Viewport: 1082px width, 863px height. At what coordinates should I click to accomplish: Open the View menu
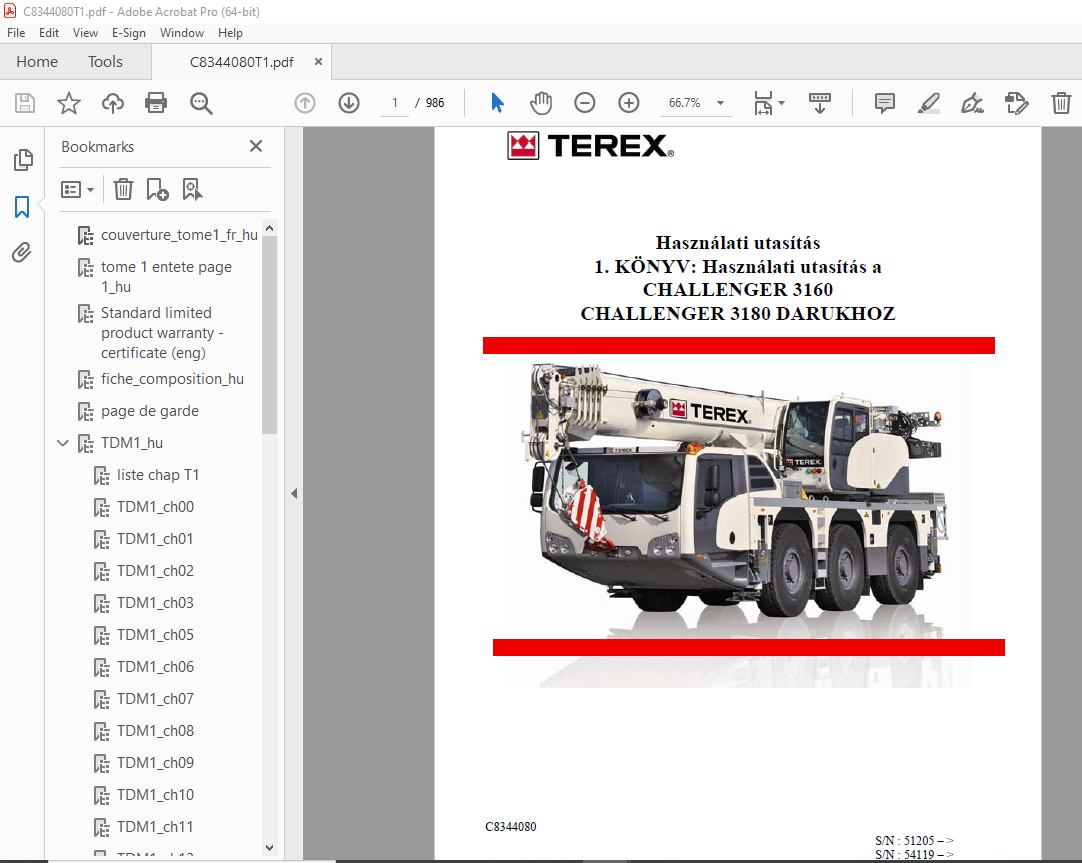point(86,32)
